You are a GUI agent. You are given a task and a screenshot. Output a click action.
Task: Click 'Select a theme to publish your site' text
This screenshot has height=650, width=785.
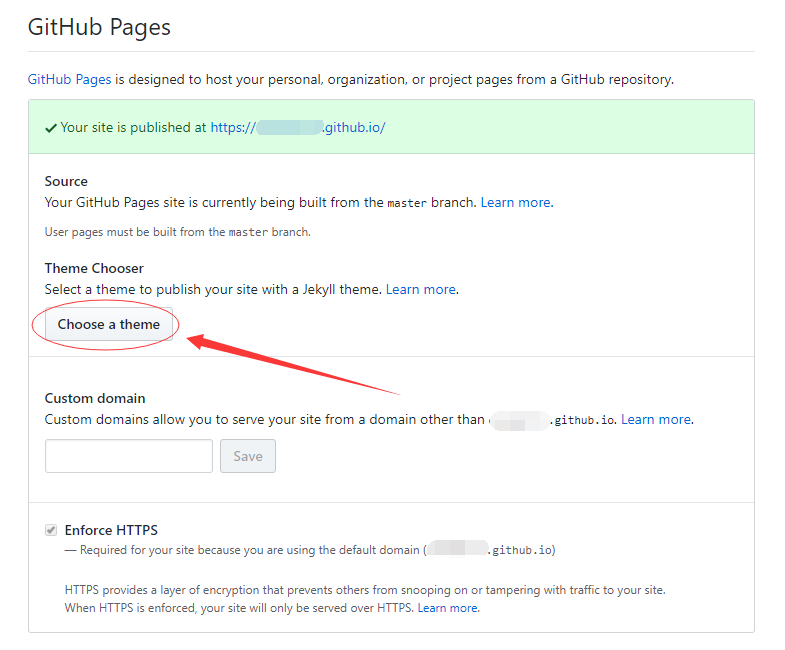(213, 289)
